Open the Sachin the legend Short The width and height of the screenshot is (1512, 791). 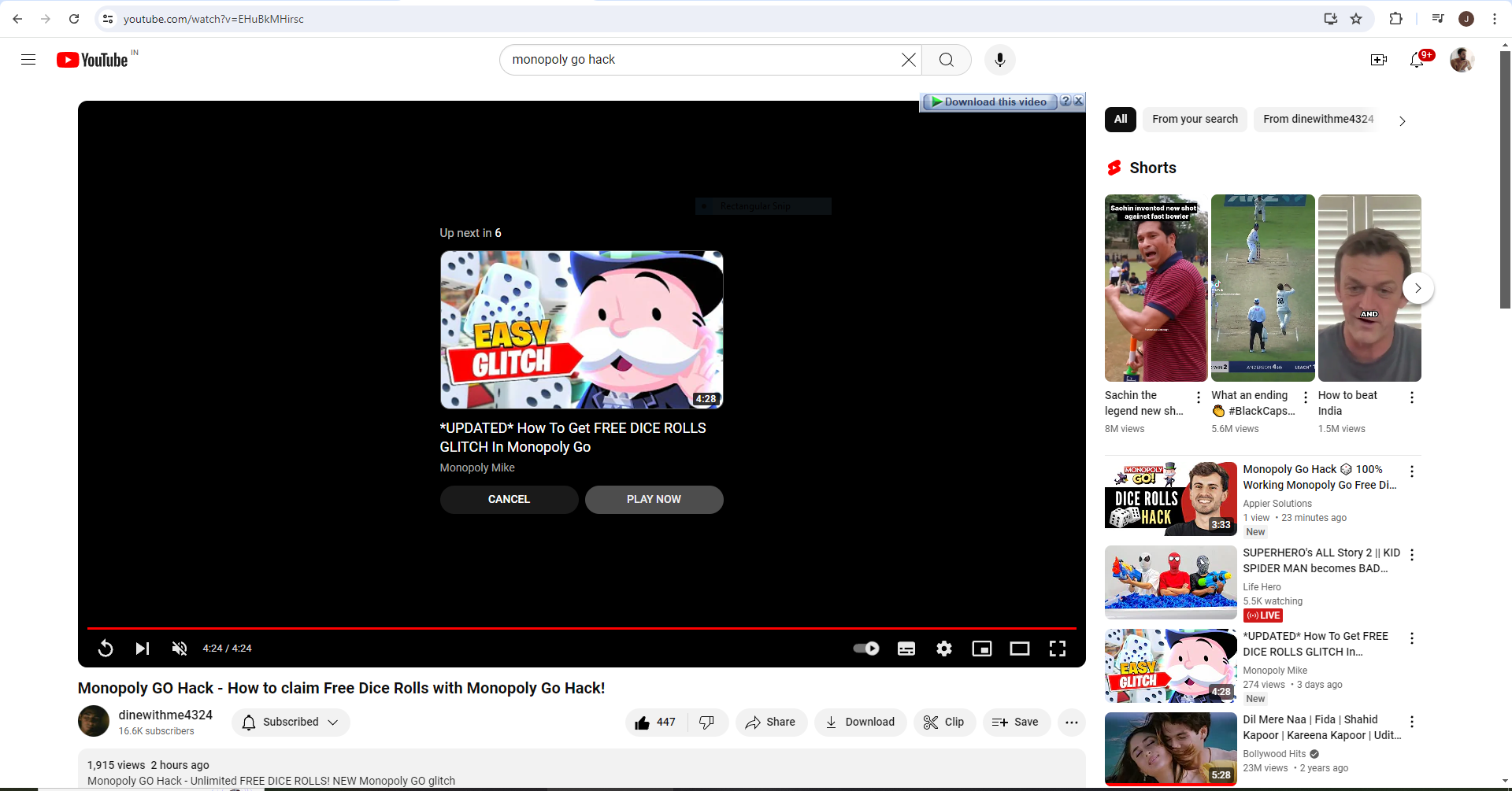point(1156,288)
